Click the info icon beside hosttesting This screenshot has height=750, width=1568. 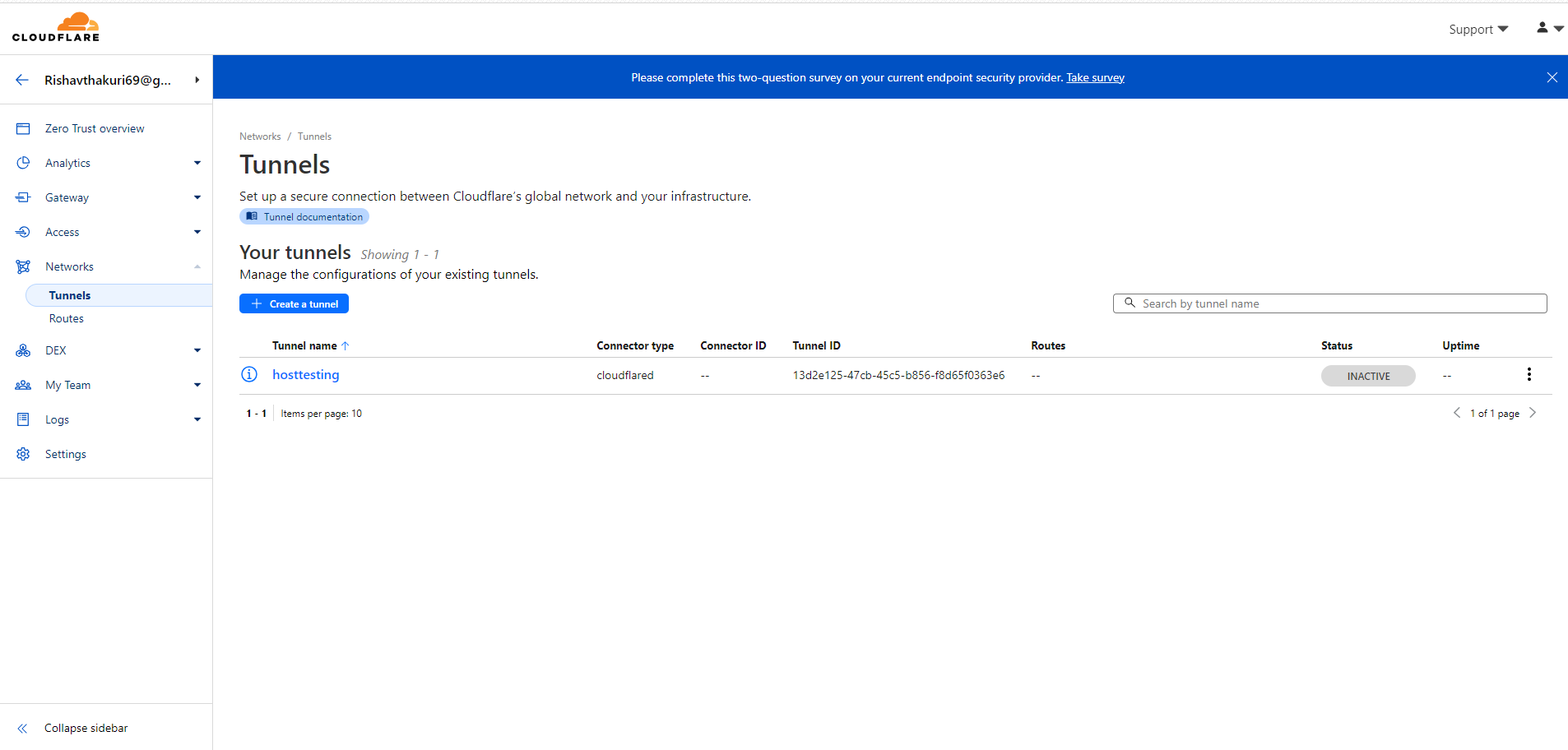tap(249, 374)
